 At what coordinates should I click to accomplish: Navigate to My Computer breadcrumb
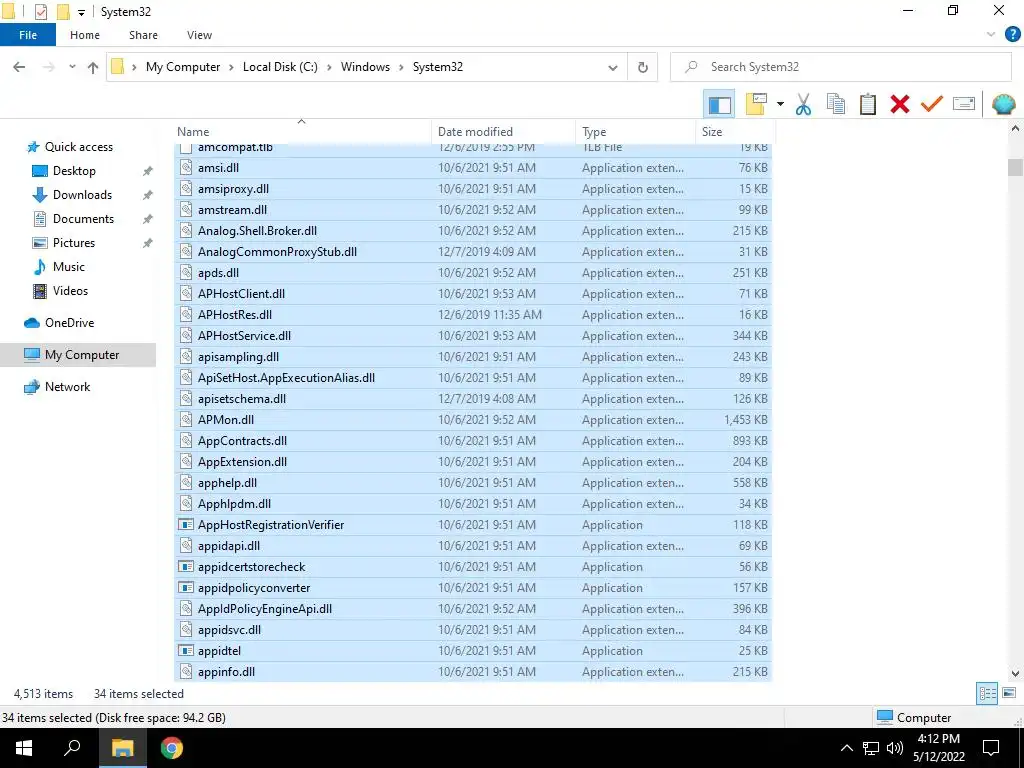(x=183, y=67)
